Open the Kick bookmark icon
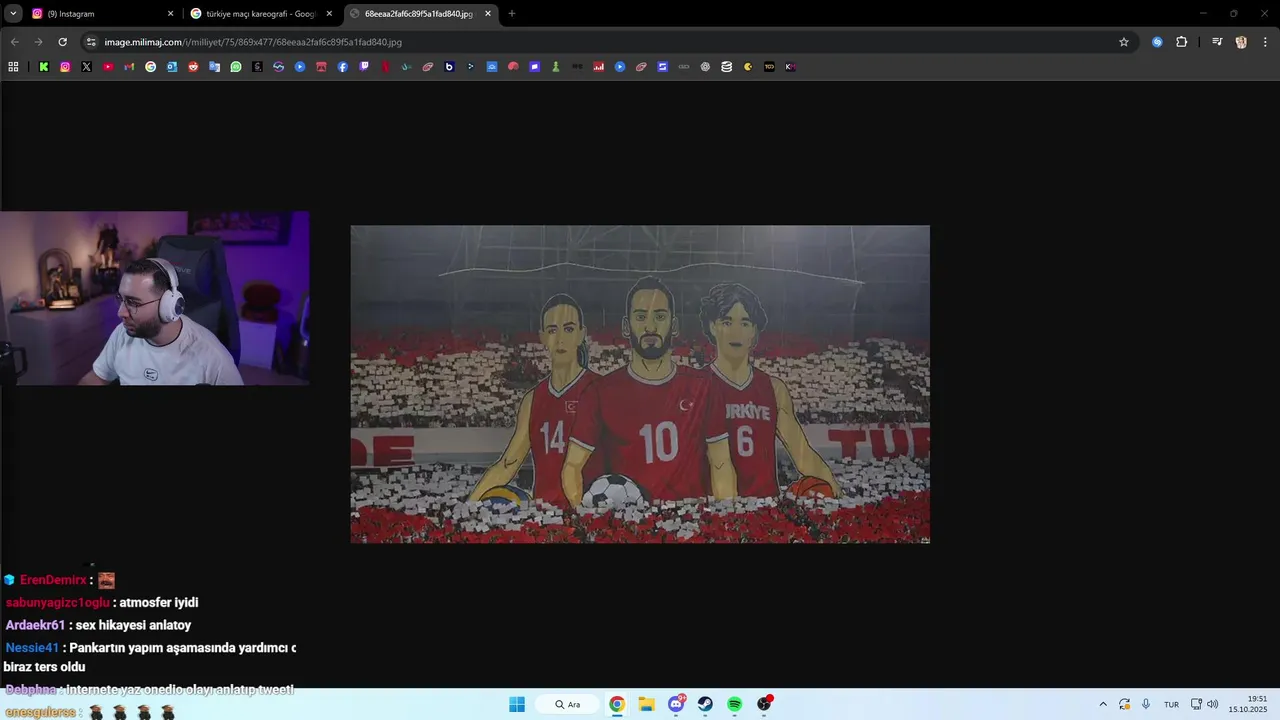Screen dimensions: 1280x720 coord(44,67)
